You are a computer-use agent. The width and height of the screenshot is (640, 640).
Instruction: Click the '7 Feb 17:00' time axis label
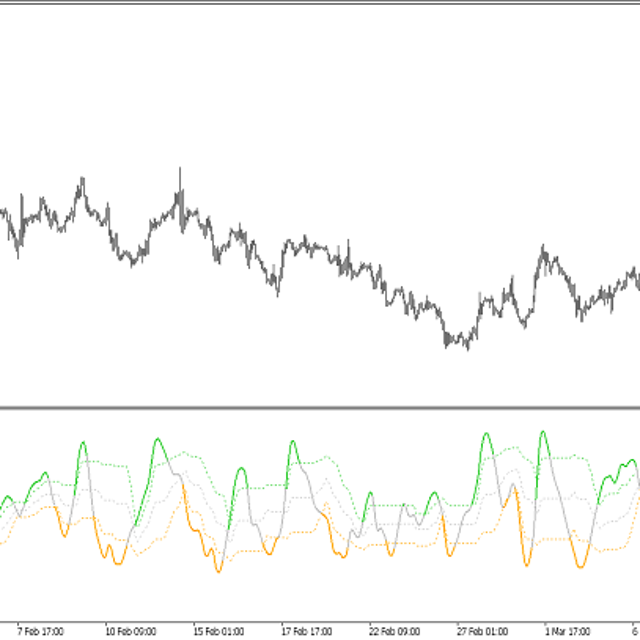[x=40, y=631]
